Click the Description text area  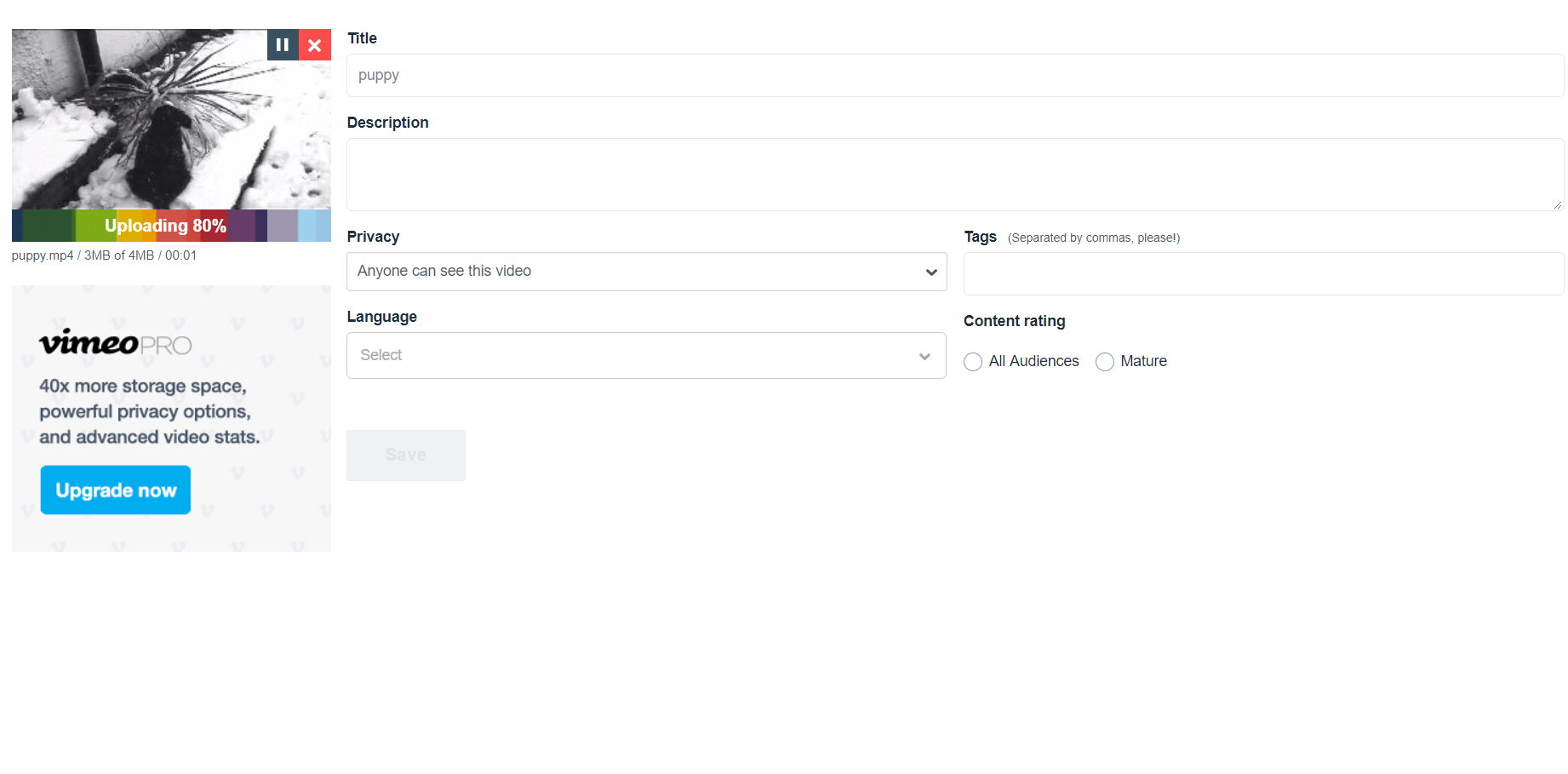click(955, 175)
